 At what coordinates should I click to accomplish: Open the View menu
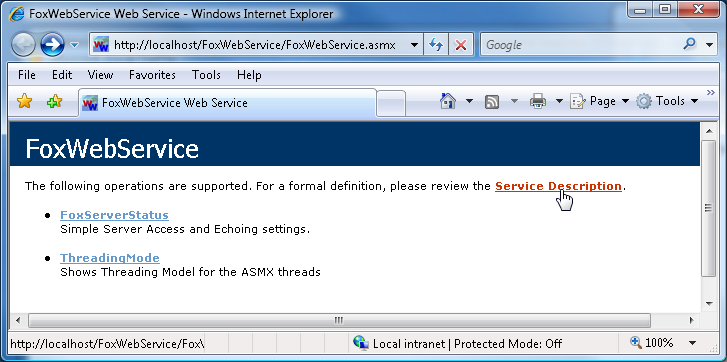100,75
